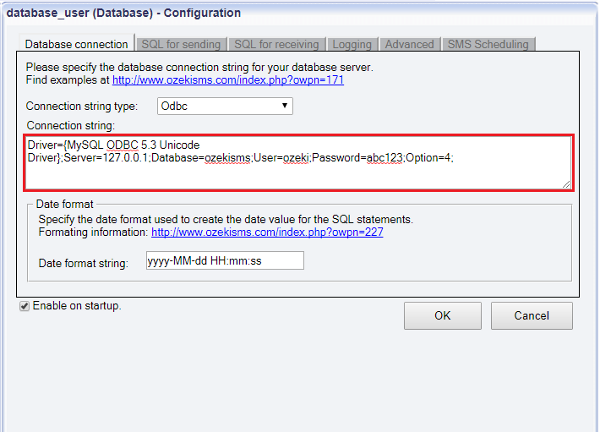Open the SQL for sending tab
600x432 pixels.
click(x=180, y=44)
